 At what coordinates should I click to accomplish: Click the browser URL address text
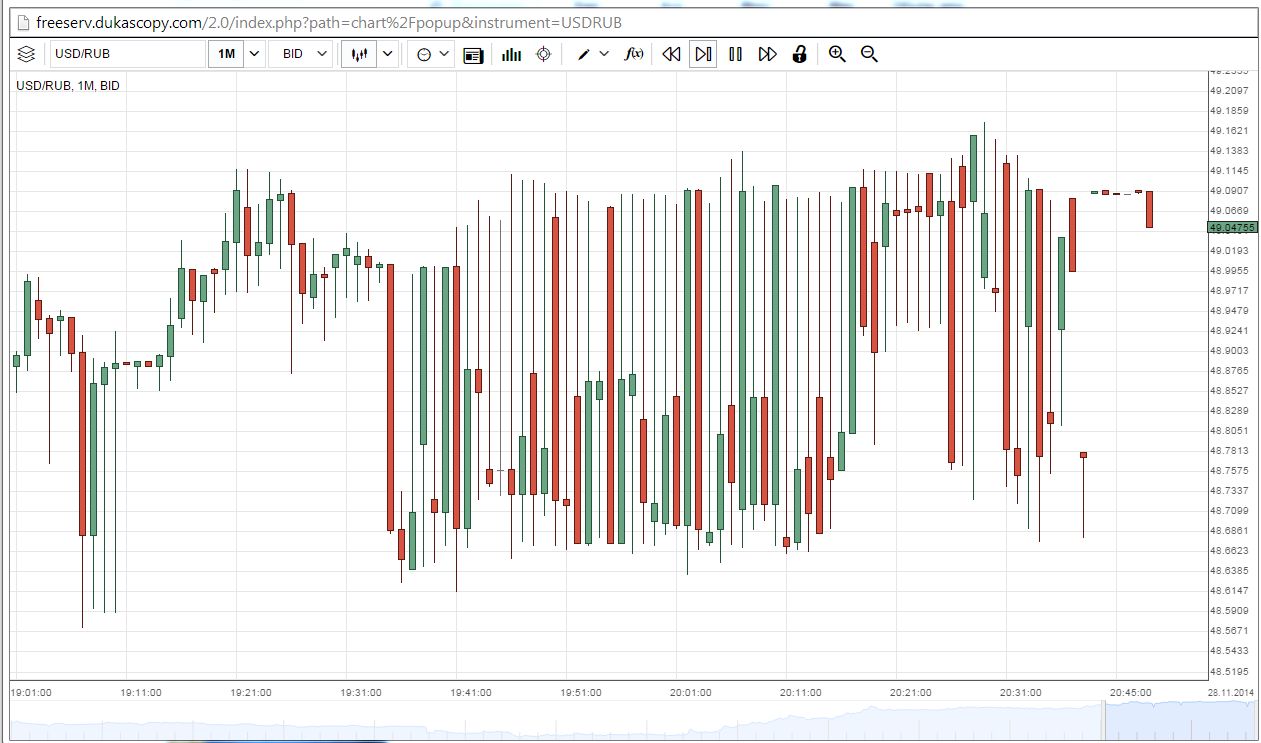pos(329,22)
